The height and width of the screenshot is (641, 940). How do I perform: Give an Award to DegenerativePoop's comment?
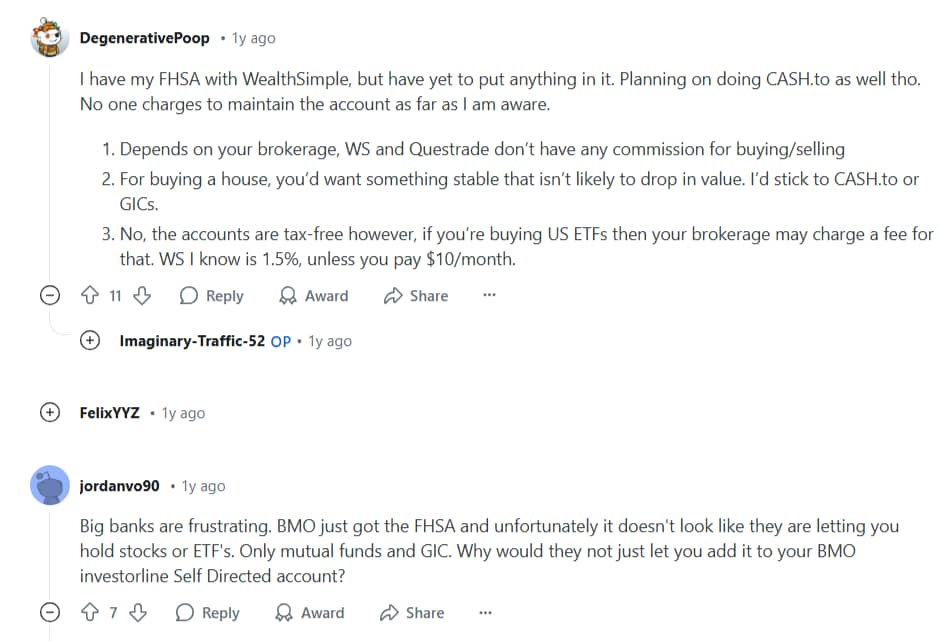pyautogui.click(x=313, y=296)
